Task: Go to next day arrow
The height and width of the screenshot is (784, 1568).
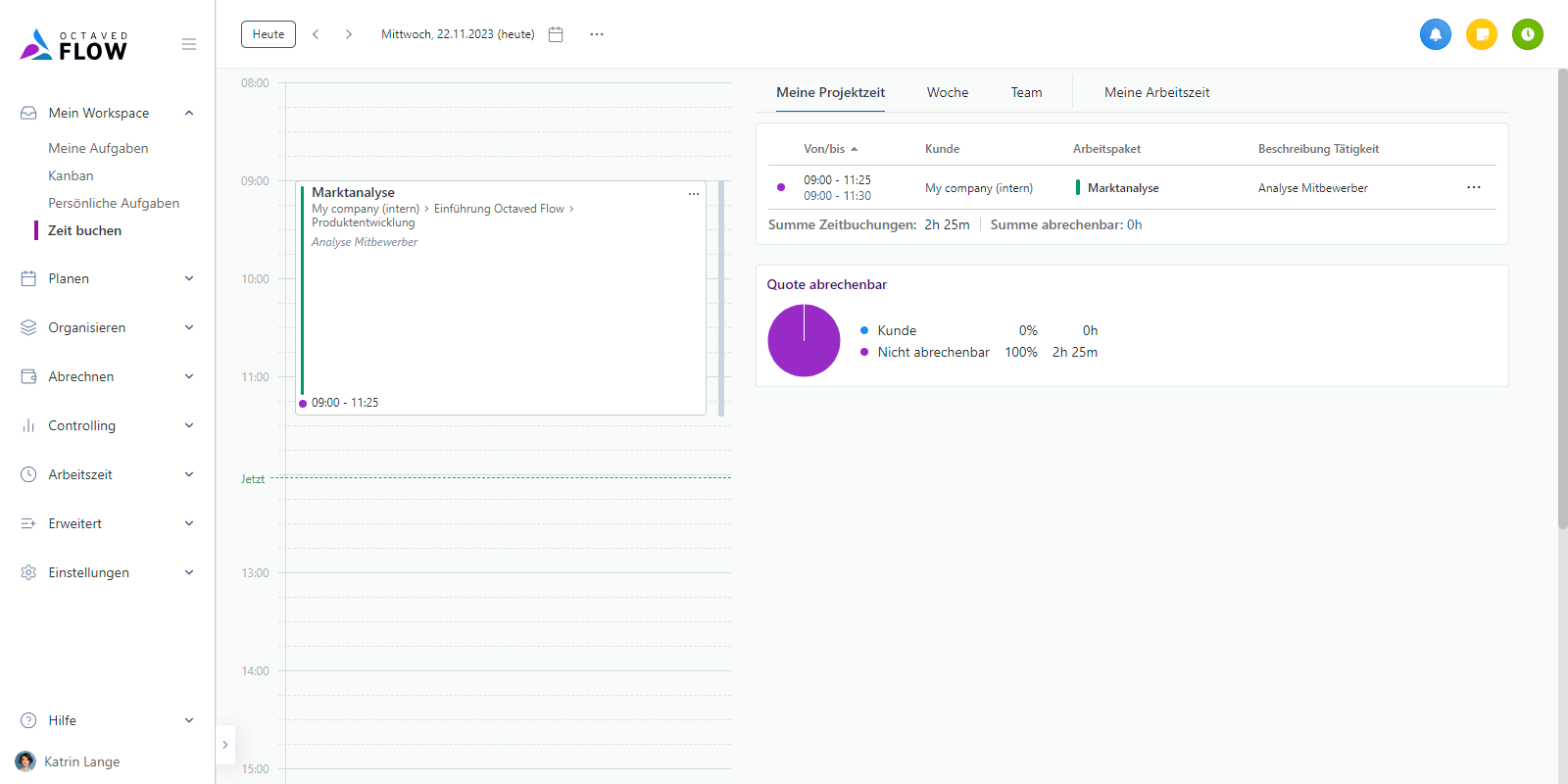Action: point(349,34)
